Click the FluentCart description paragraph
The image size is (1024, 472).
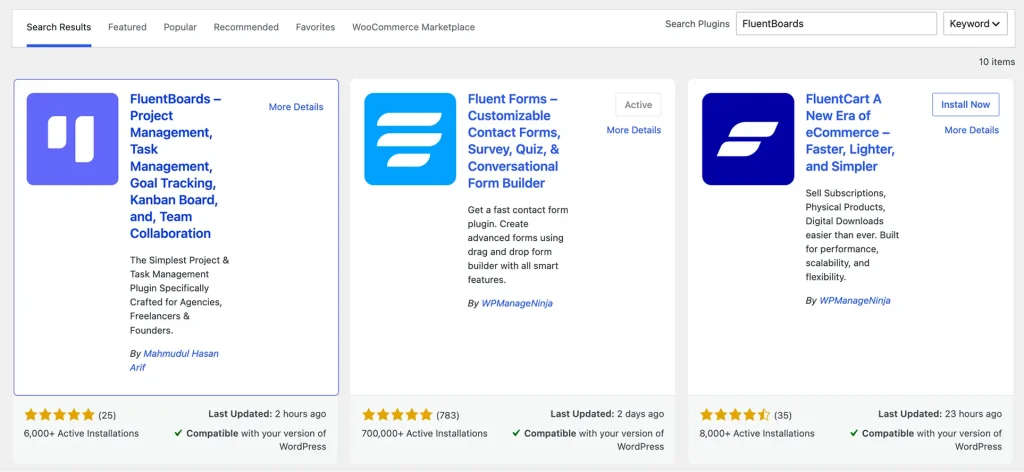click(x=852, y=236)
